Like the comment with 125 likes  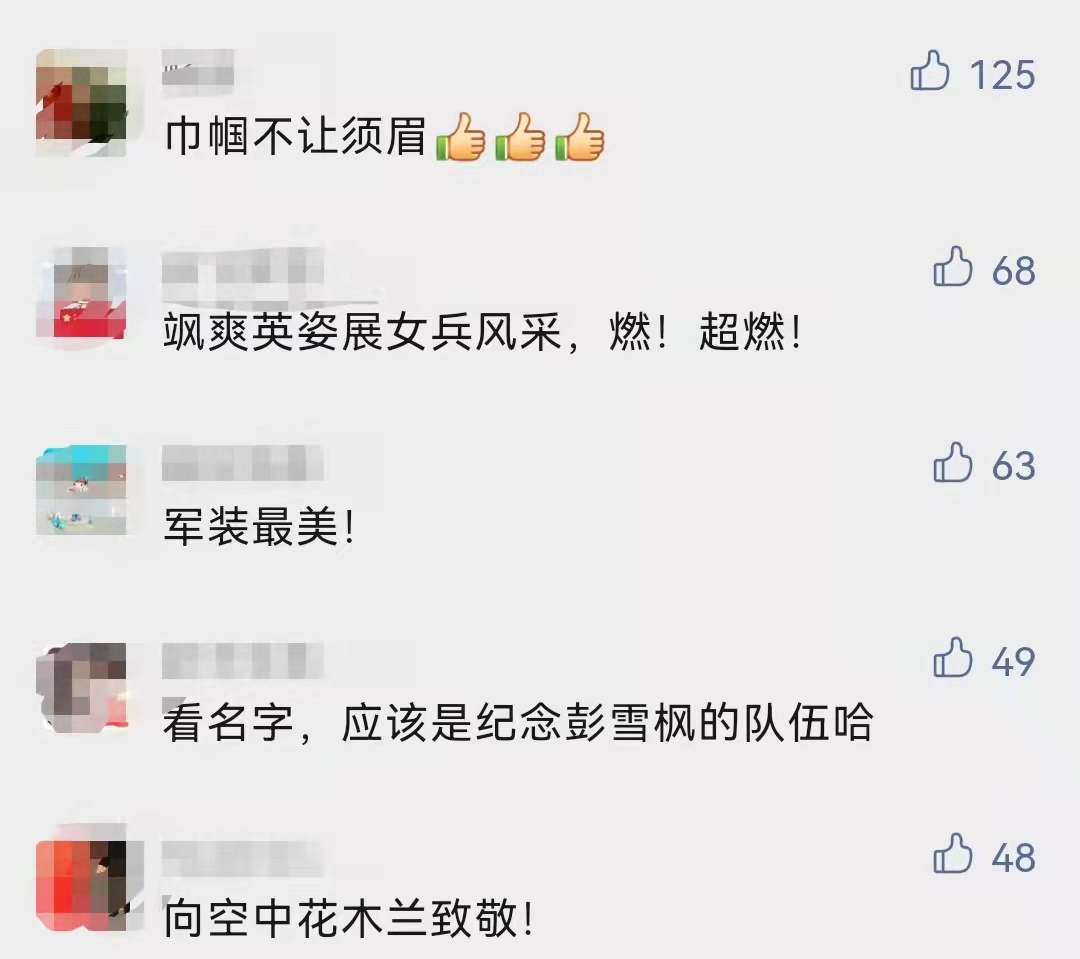tap(930, 71)
